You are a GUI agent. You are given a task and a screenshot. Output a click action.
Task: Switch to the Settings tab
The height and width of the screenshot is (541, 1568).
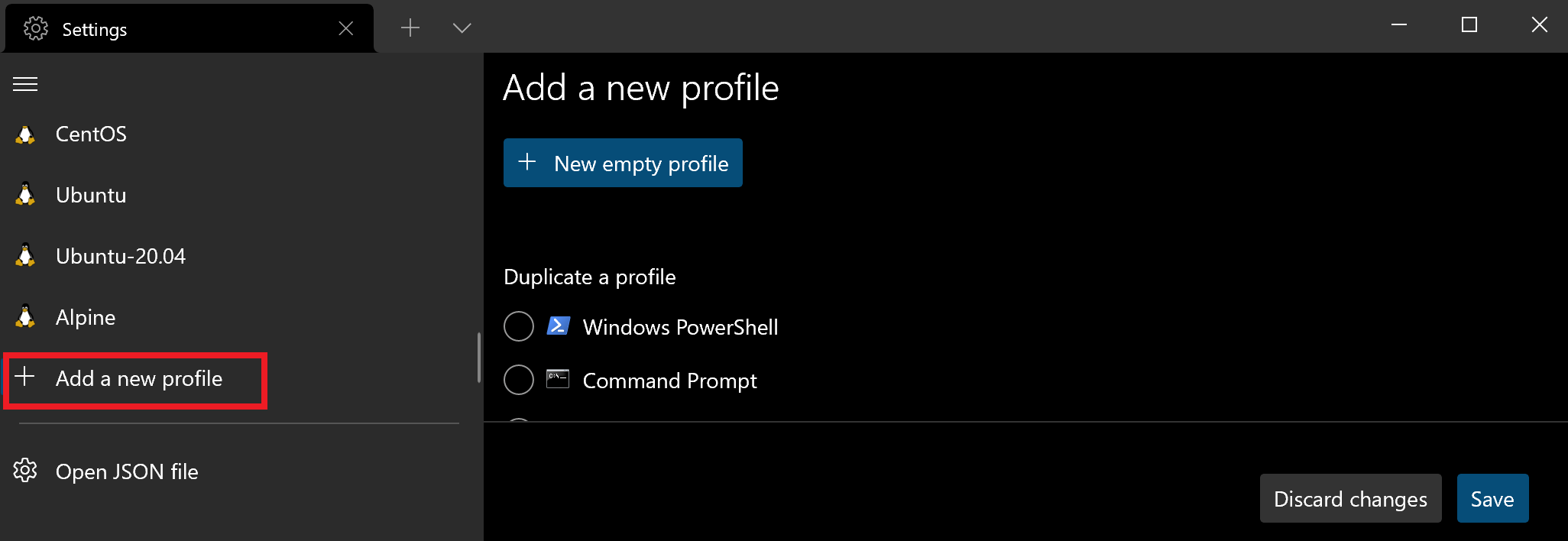[x=190, y=28]
